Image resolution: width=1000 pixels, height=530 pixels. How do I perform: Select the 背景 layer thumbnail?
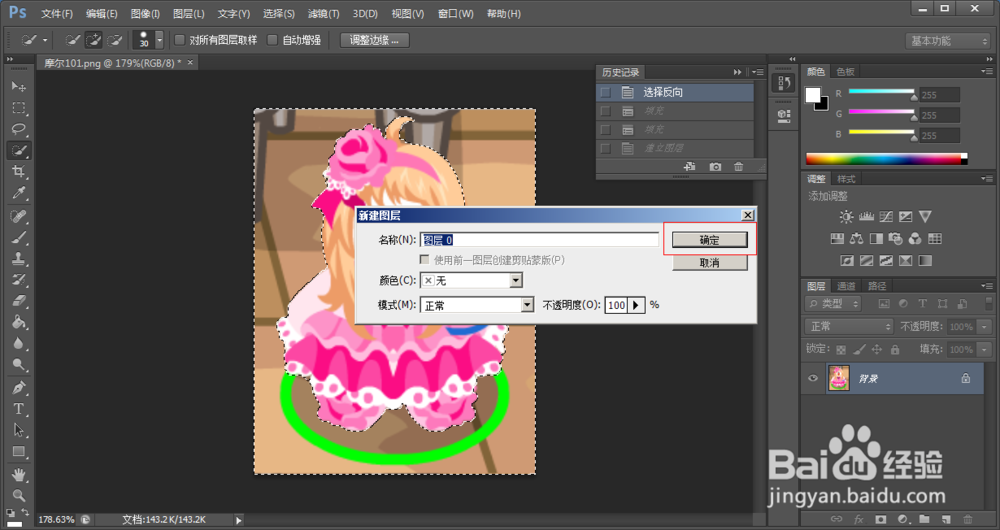[839, 378]
